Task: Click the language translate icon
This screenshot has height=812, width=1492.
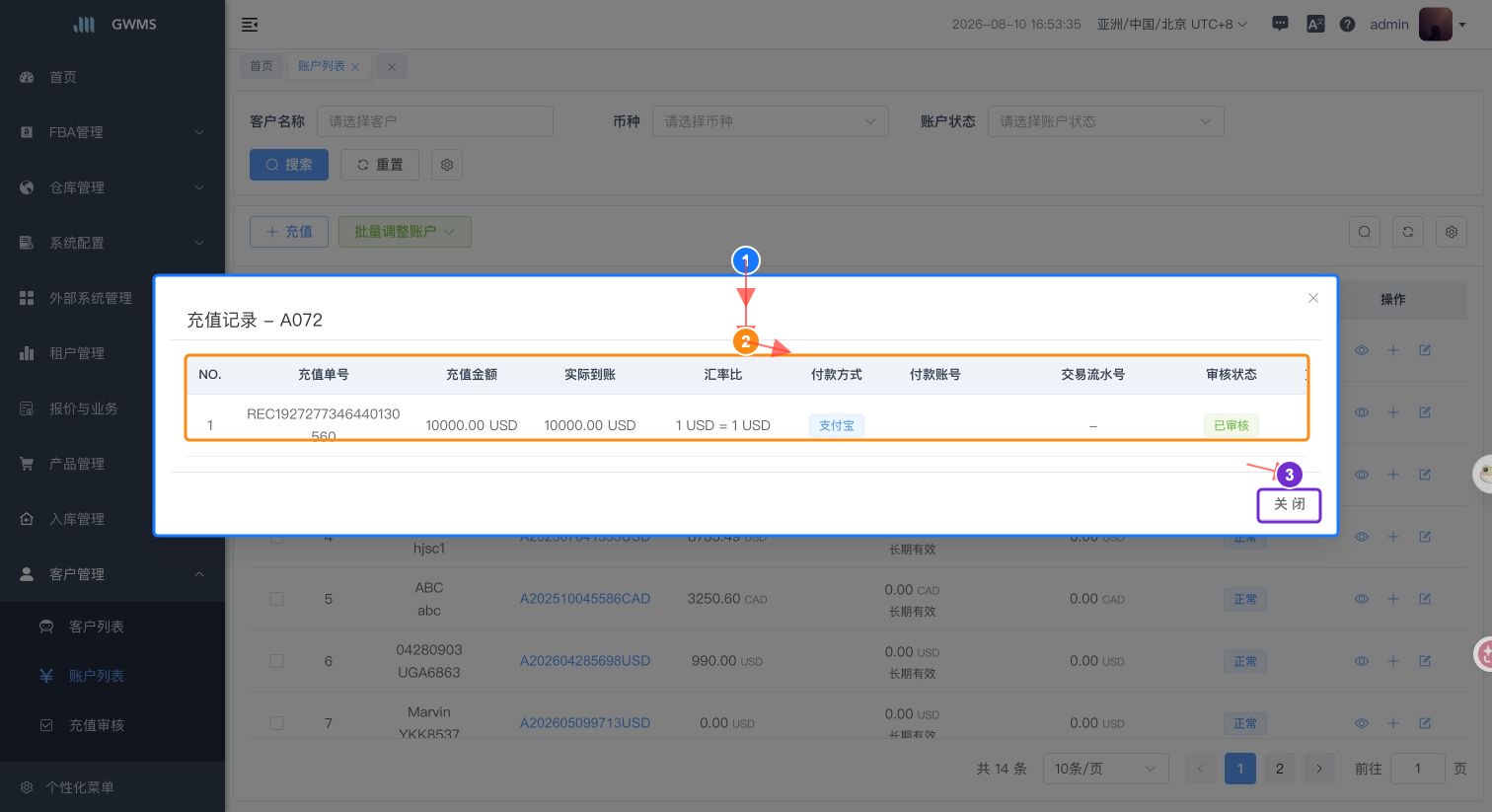Action: (x=1315, y=24)
